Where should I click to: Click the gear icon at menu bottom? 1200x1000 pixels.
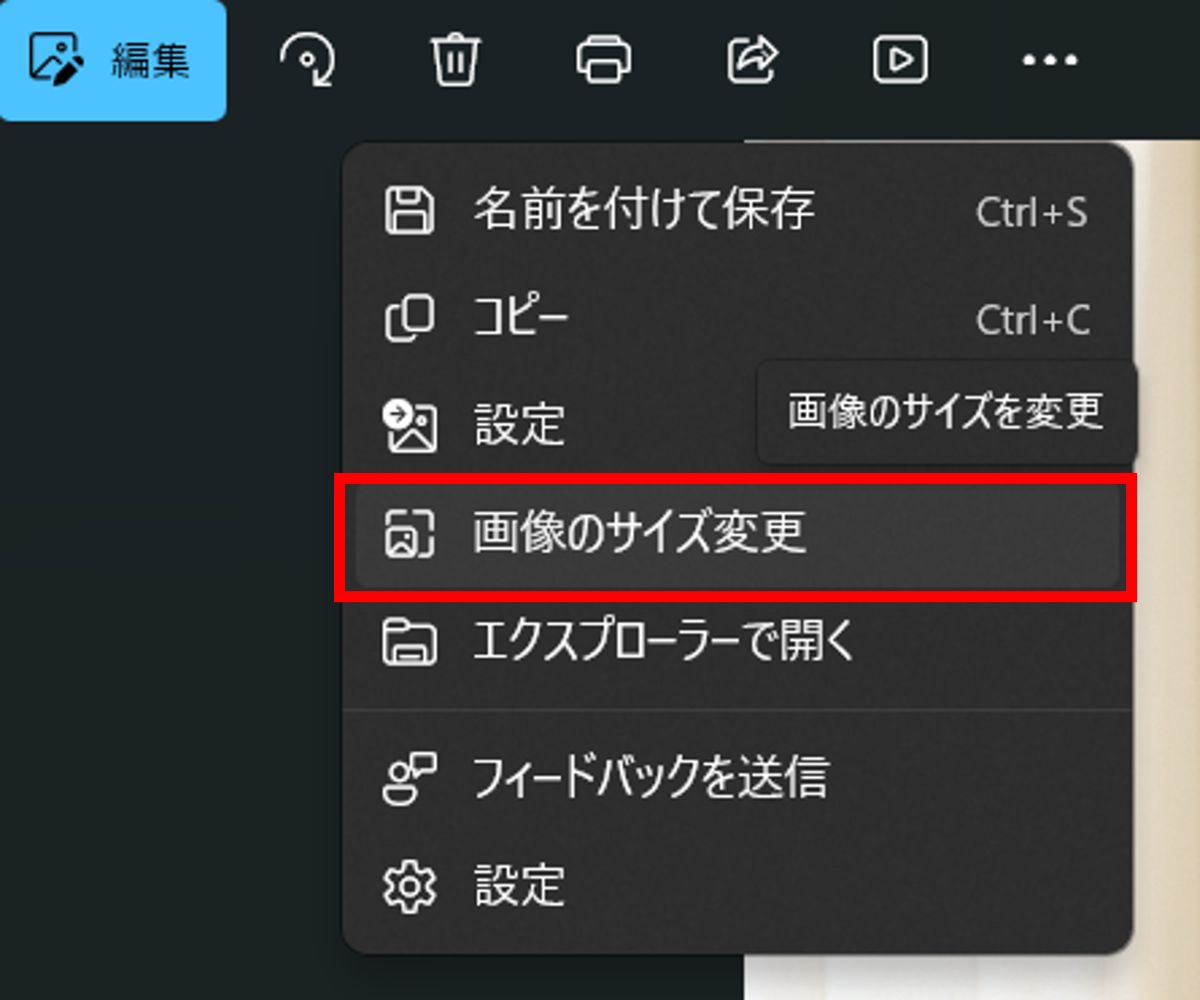pos(410,887)
